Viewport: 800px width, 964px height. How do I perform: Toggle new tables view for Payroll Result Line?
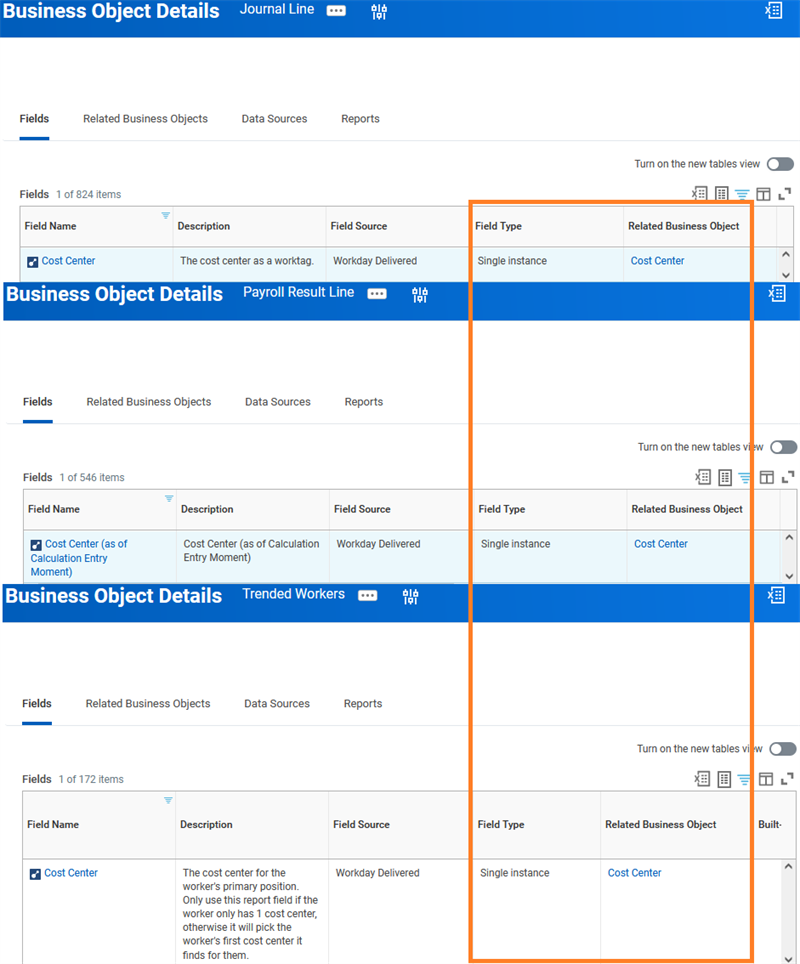pyautogui.click(x=783, y=447)
